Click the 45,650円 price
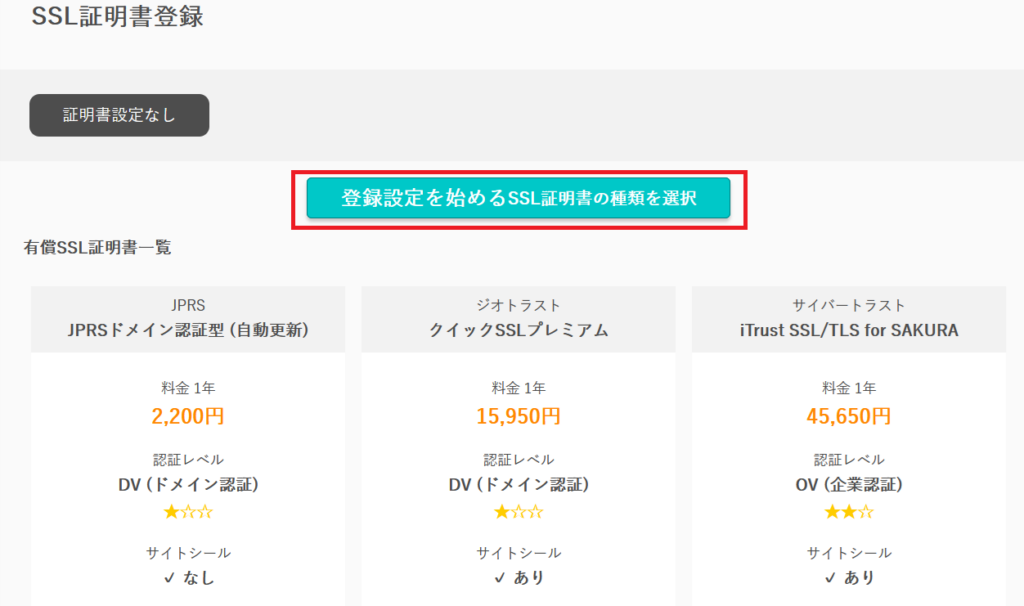1024x606 pixels. coord(848,415)
